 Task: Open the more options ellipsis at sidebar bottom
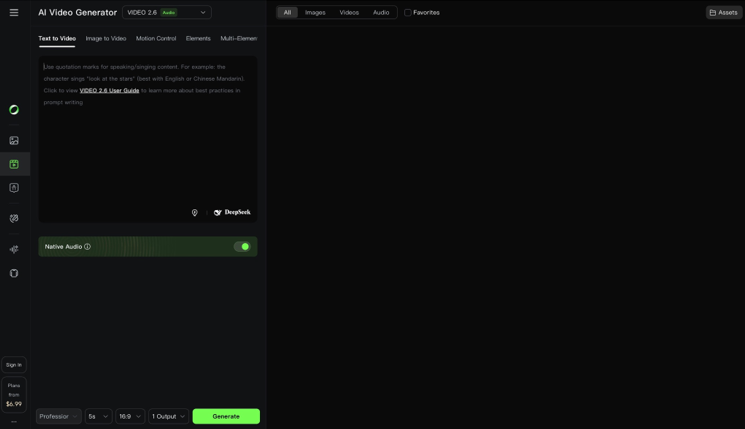[x=14, y=421]
